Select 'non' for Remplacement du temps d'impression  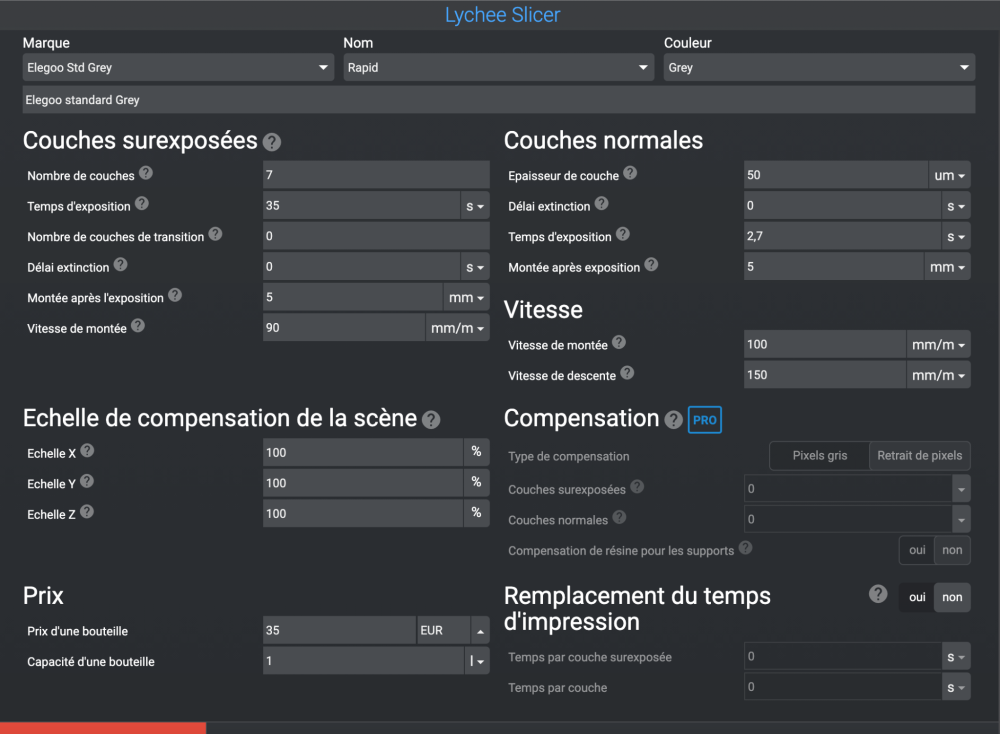952,597
